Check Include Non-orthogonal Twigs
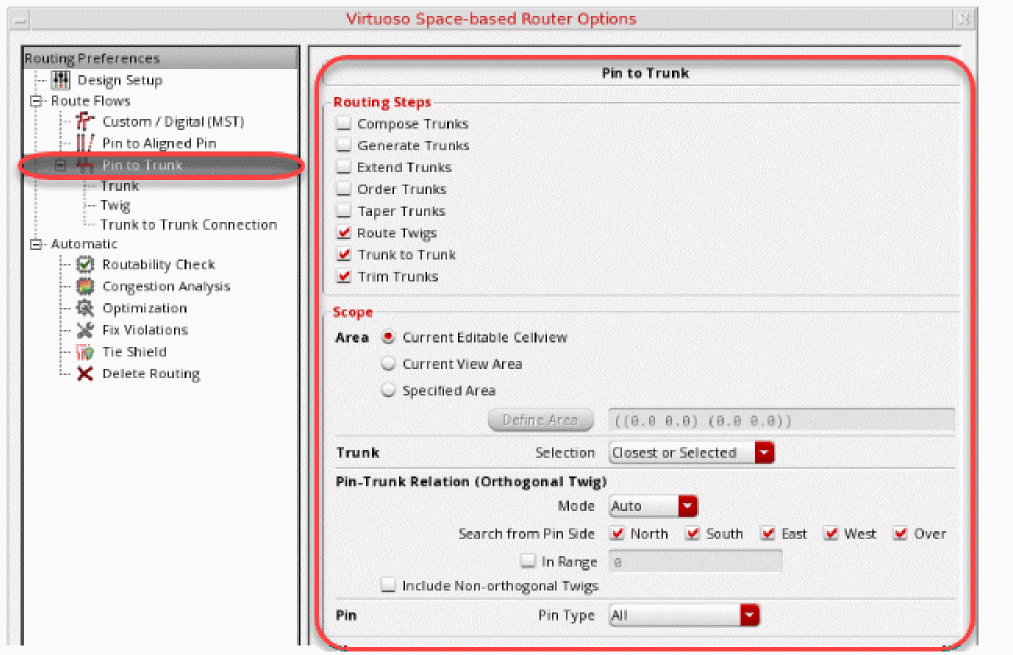1013x655 pixels. click(388, 585)
